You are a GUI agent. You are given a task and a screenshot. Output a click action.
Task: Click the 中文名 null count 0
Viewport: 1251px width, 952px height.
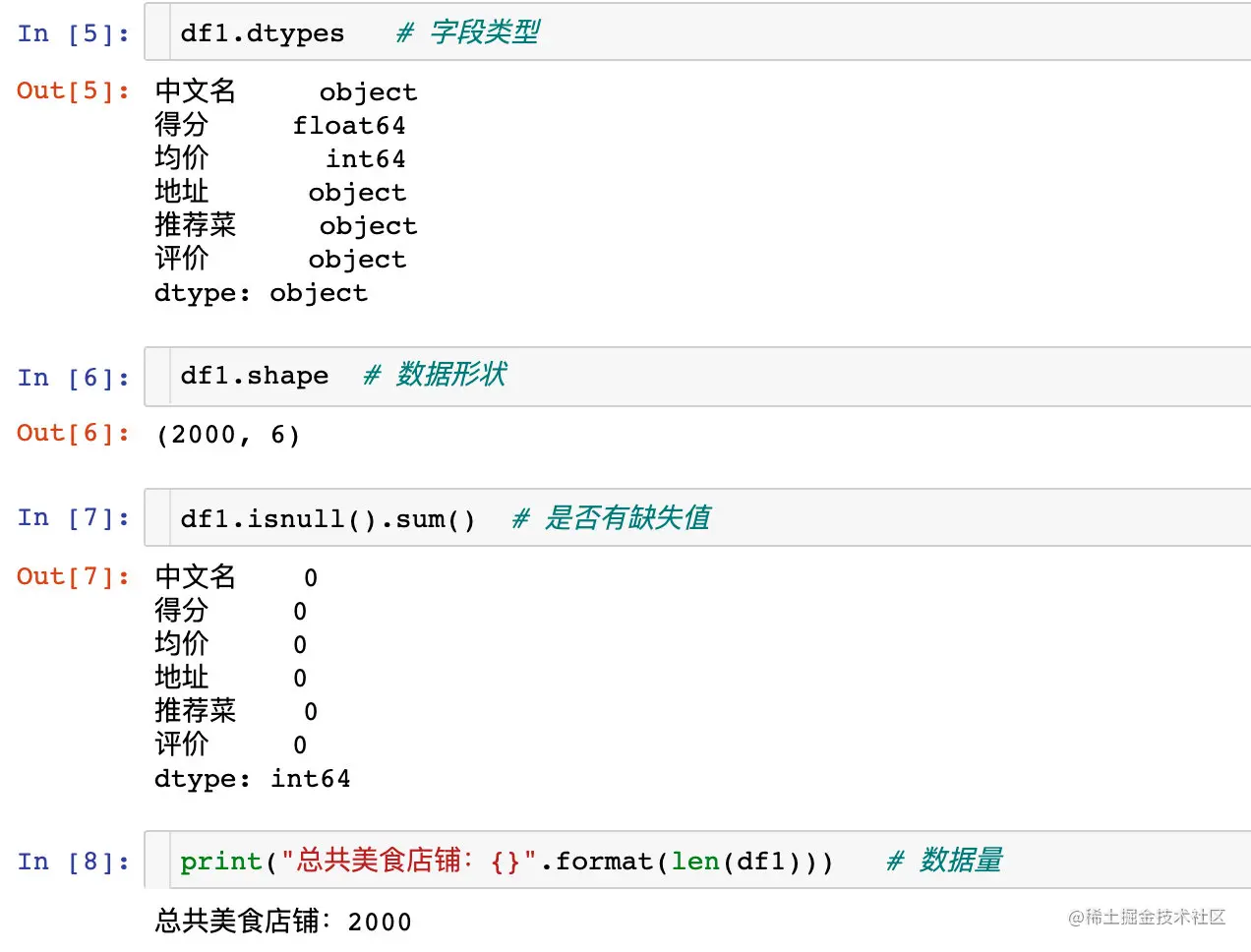[x=311, y=578]
